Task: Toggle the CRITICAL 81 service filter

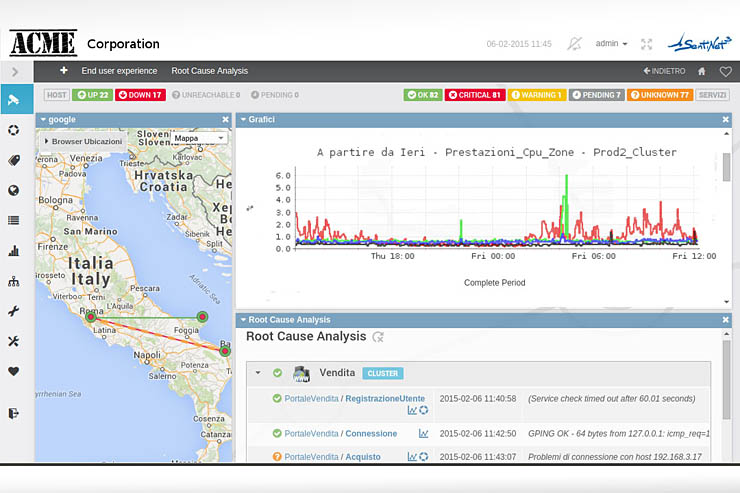Action: (474, 95)
